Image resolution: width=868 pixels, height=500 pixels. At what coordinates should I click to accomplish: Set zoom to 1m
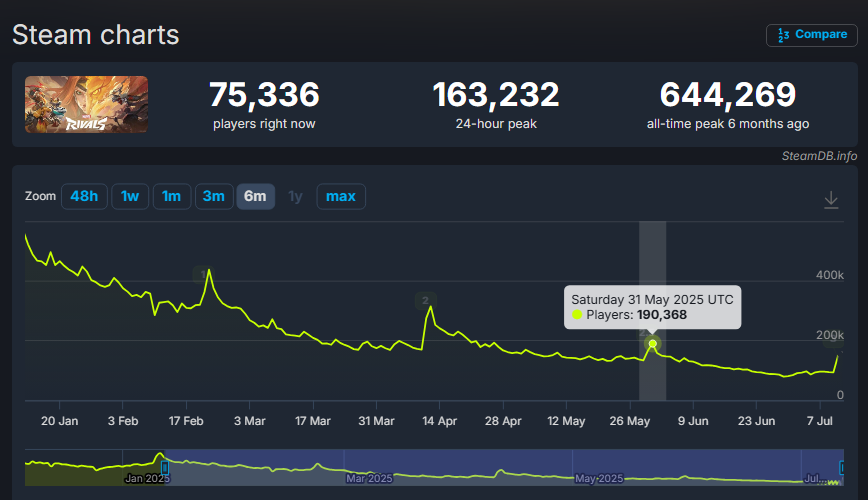[172, 197]
